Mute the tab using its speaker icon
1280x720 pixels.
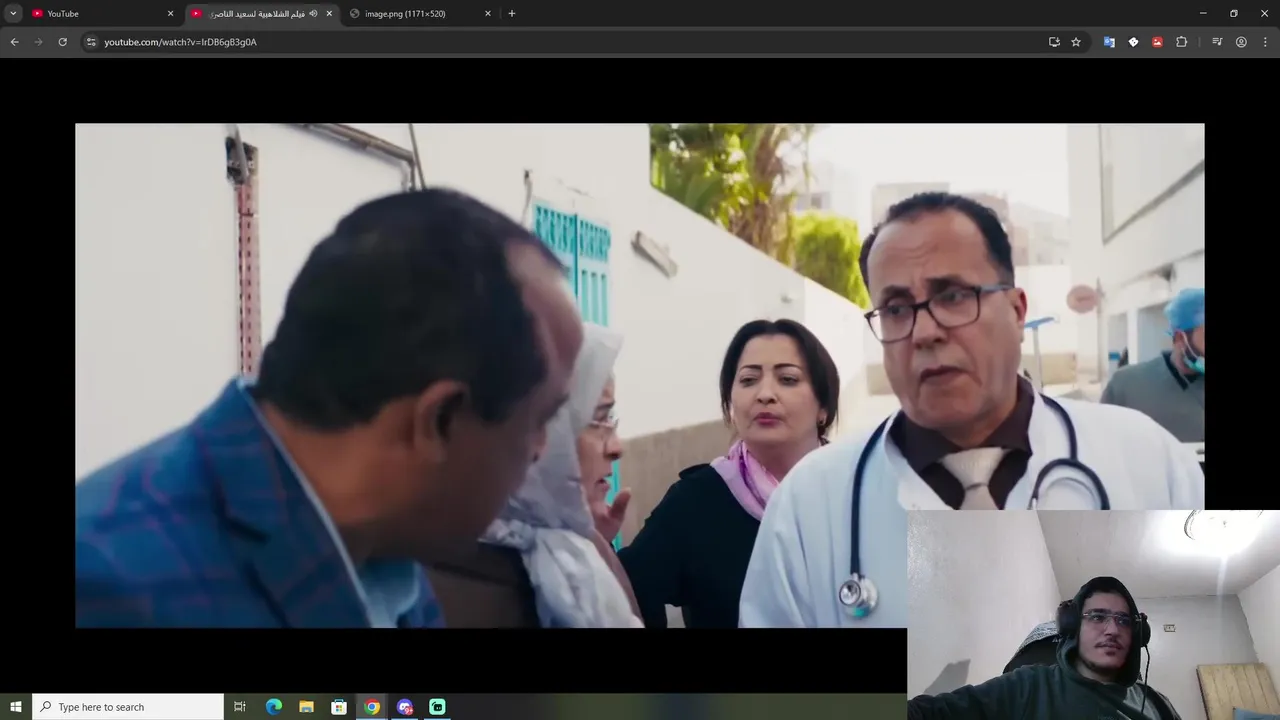pyautogui.click(x=313, y=14)
